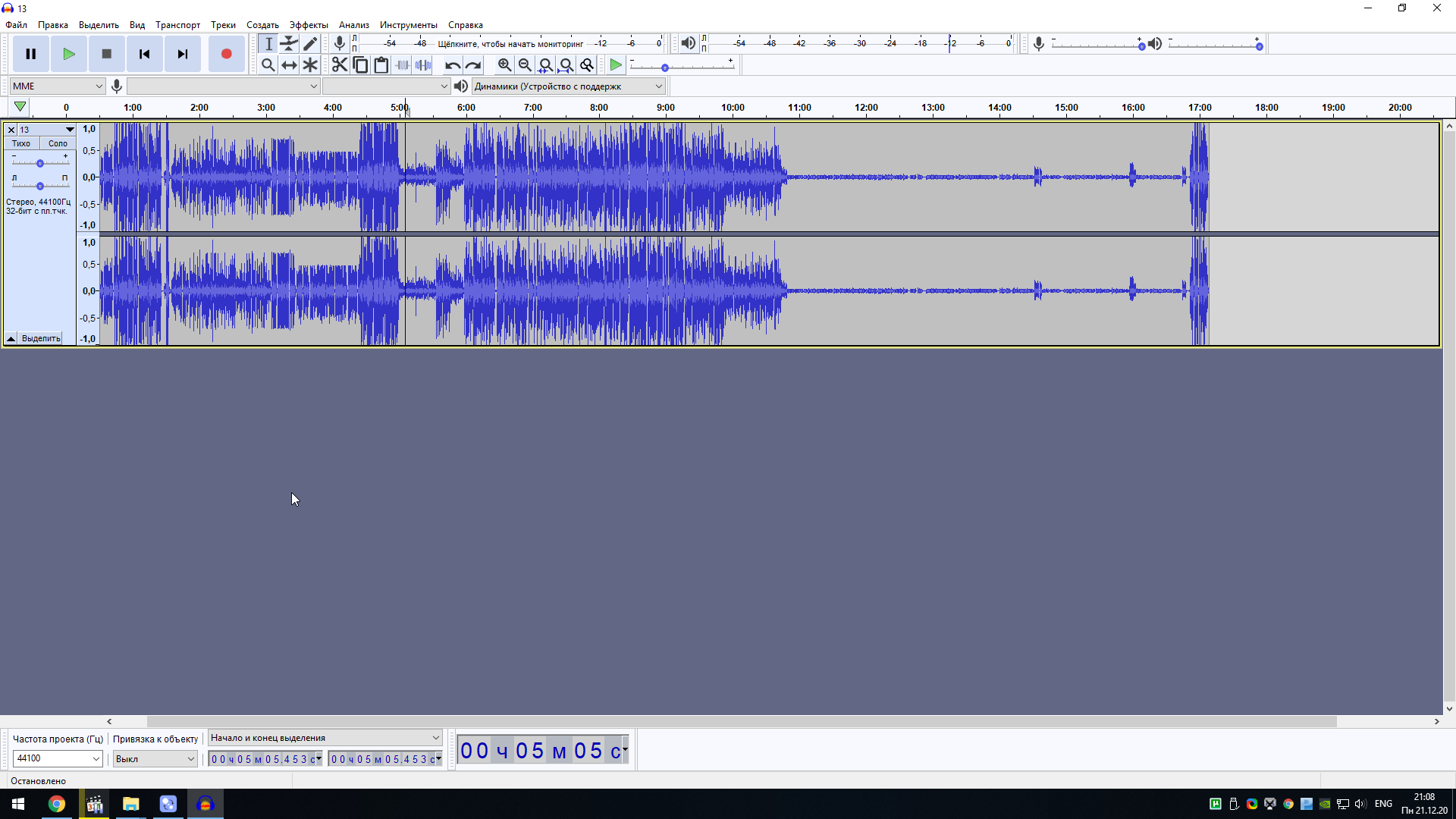
Task: Skip to the start of the project
Action: [x=145, y=54]
